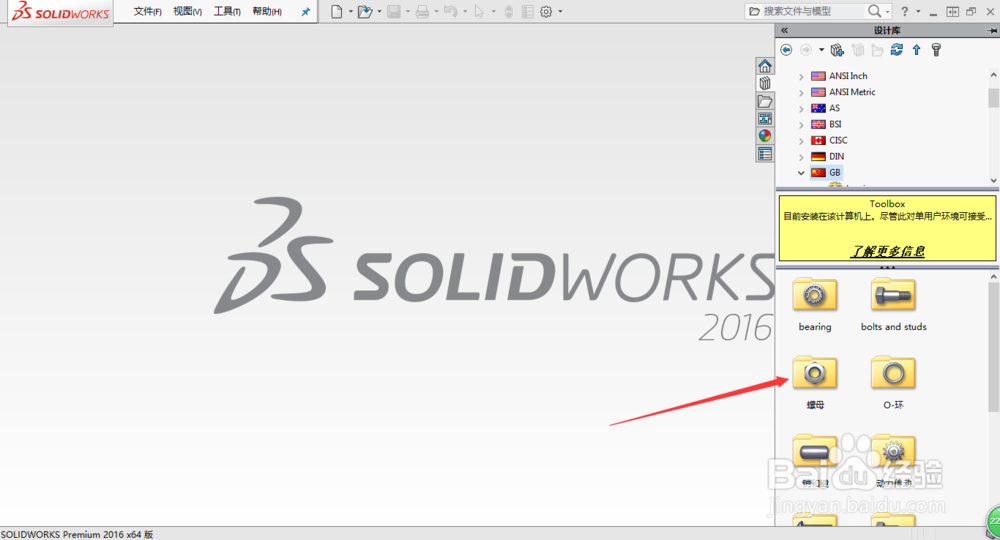Open the Options gear dropdown arrow

[x=561, y=11]
